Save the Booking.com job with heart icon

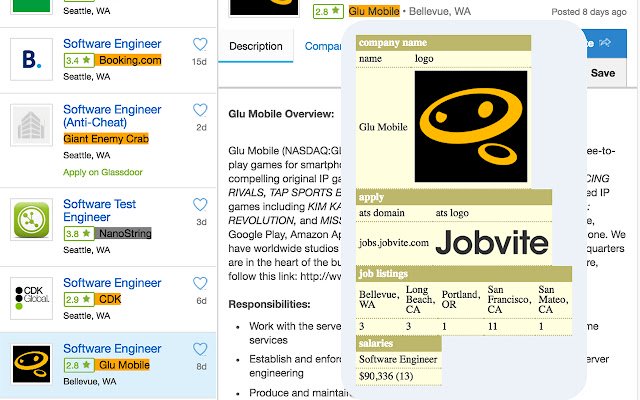pos(200,44)
